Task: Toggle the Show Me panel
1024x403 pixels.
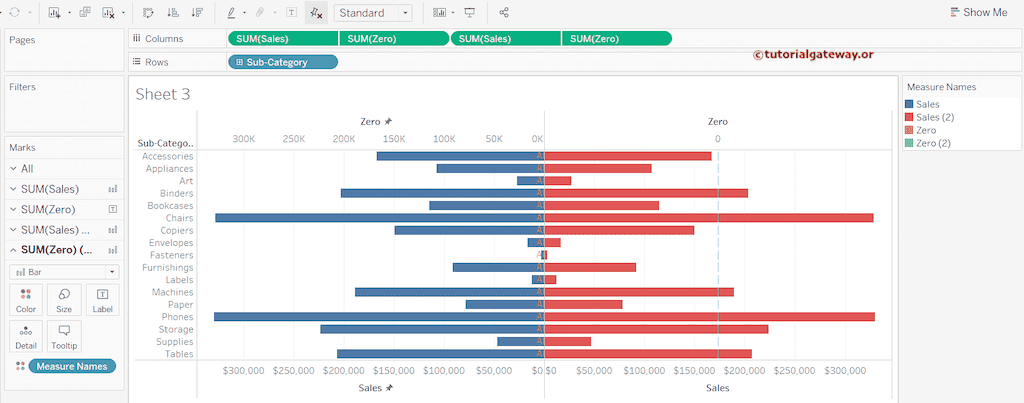Action: coord(978,13)
